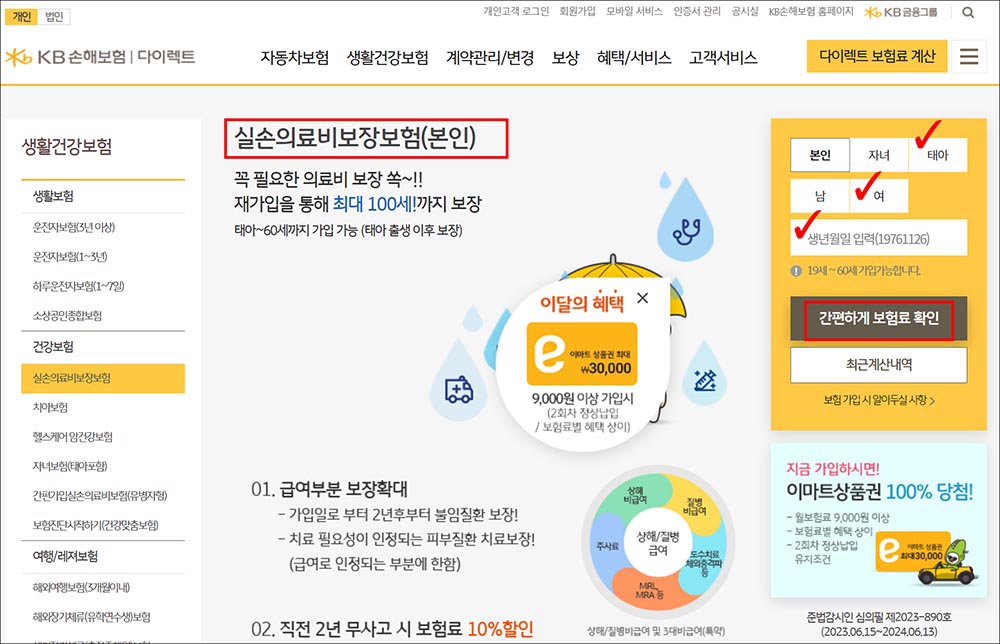Select 해외여행보험(3개월이내) in sidebar
The width and height of the screenshot is (1000, 644).
81,587
